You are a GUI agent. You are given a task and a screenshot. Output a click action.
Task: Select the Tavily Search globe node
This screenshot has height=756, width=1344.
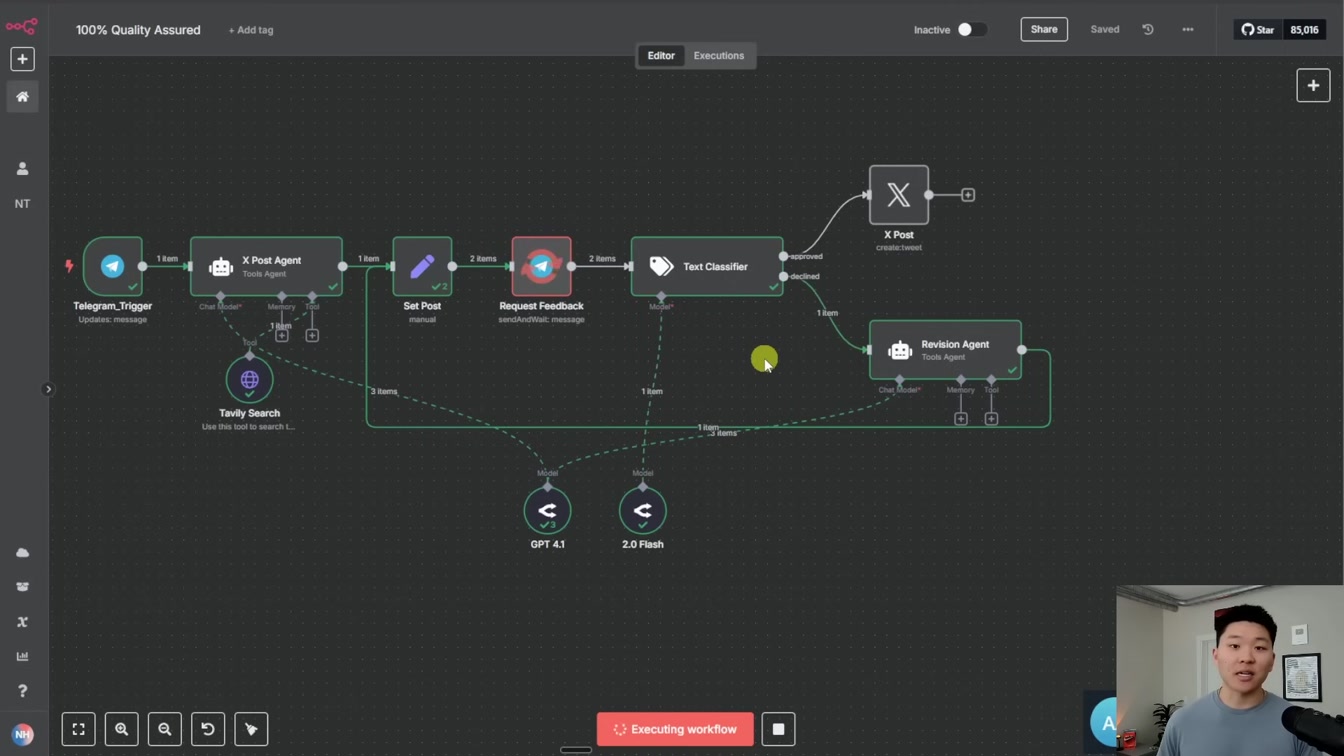click(x=249, y=380)
